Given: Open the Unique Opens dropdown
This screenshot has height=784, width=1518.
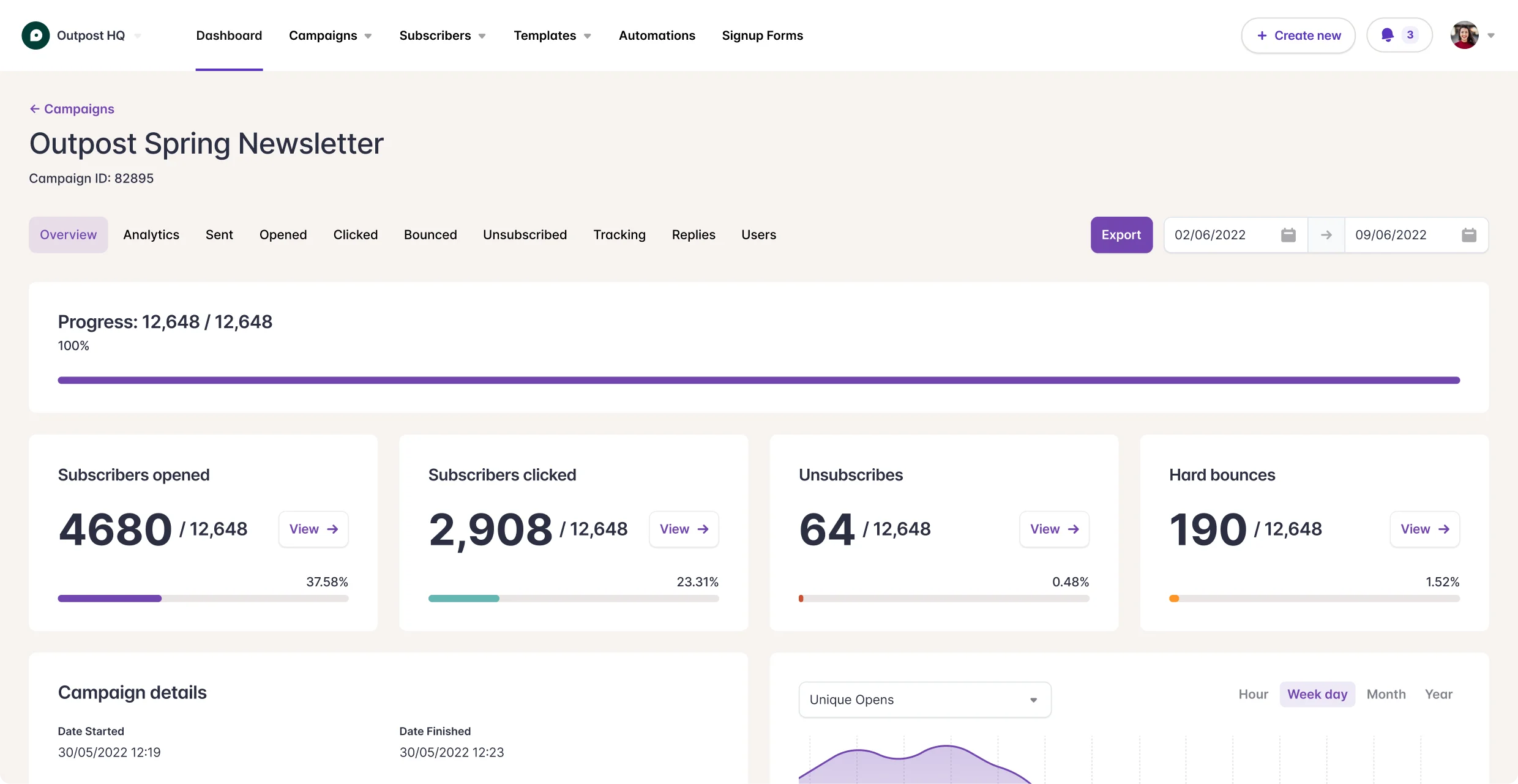Looking at the screenshot, I should pyautogui.click(x=925, y=700).
